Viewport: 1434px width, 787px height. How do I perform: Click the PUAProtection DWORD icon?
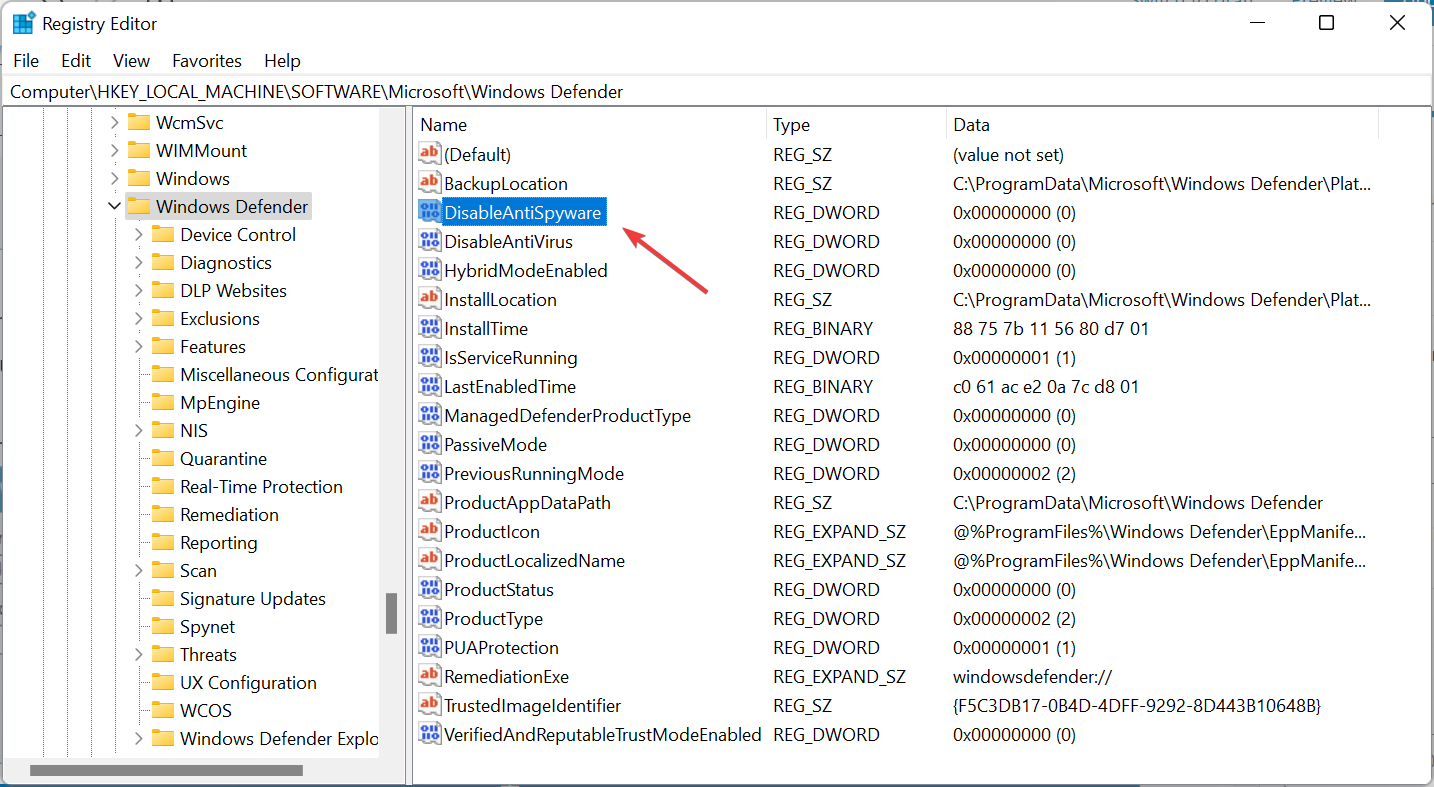429,647
